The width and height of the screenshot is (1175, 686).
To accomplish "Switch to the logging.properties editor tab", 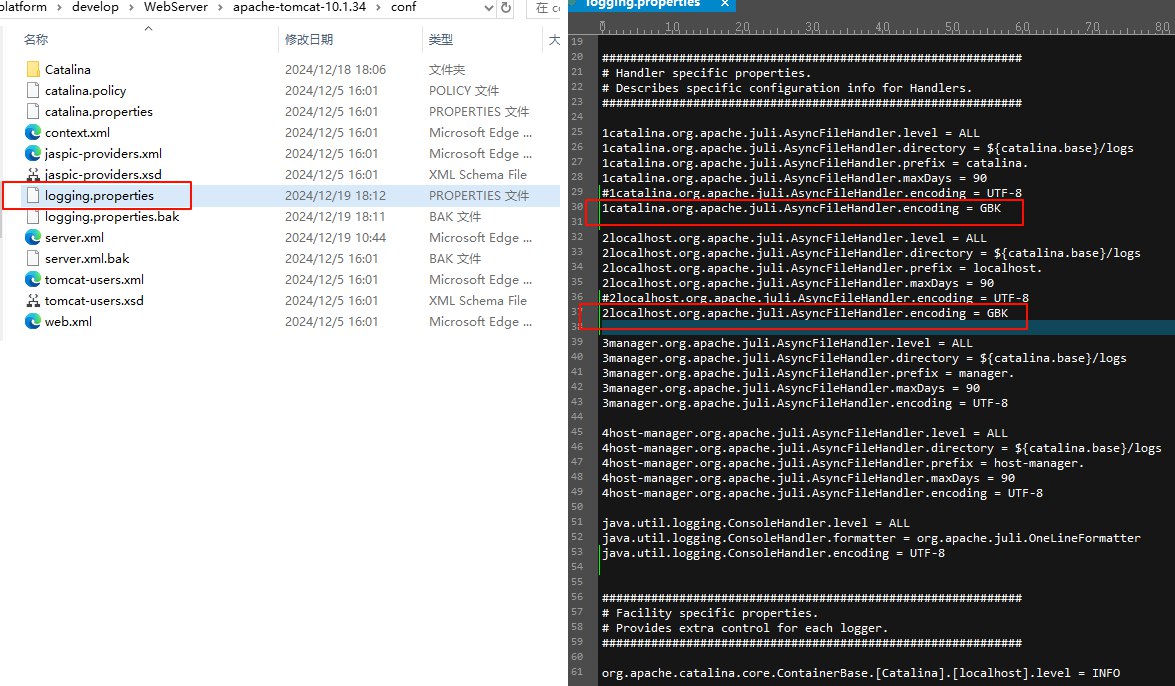I will click(x=656, y=5).
